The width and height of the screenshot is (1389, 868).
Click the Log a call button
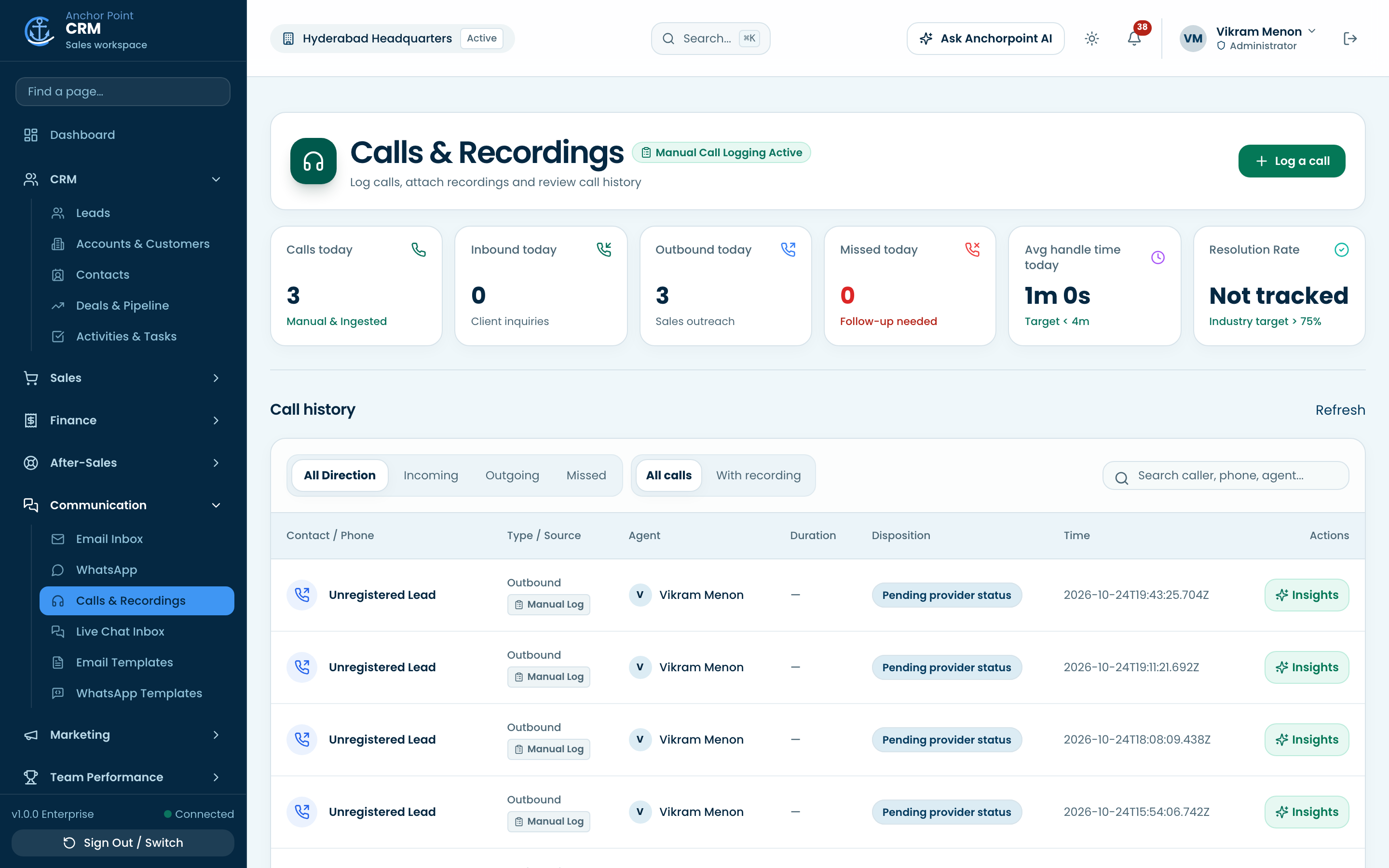click(x=1292, y=162)
